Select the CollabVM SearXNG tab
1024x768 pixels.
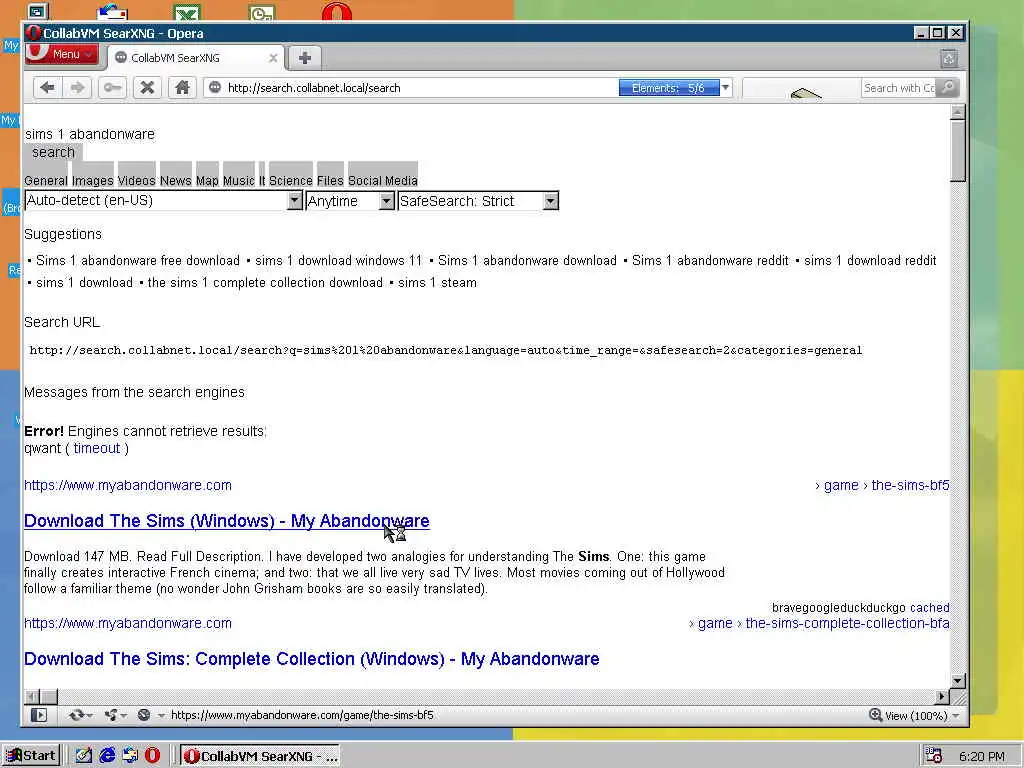(196, 58)
